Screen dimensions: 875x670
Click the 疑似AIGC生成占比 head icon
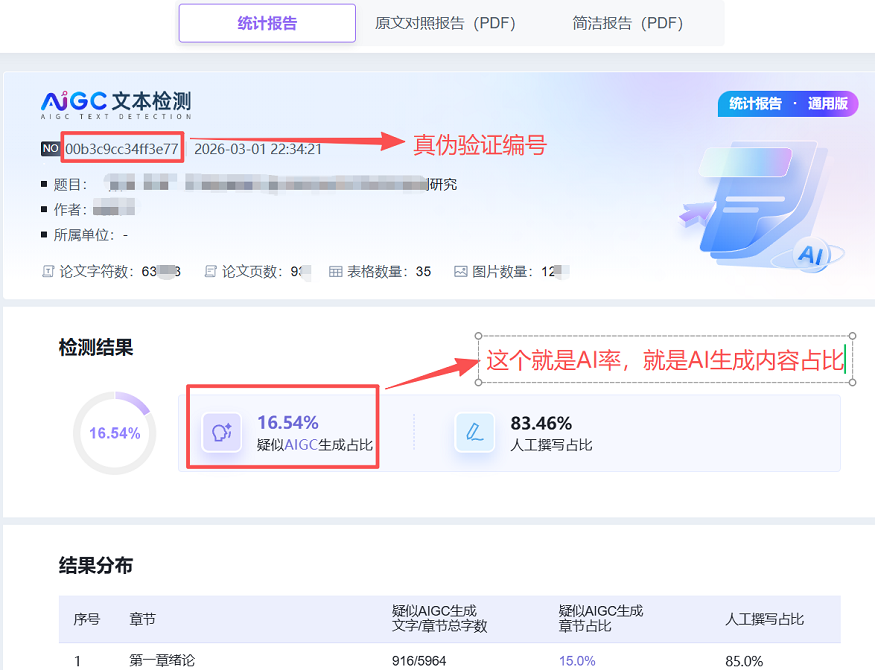coord(222,432)
